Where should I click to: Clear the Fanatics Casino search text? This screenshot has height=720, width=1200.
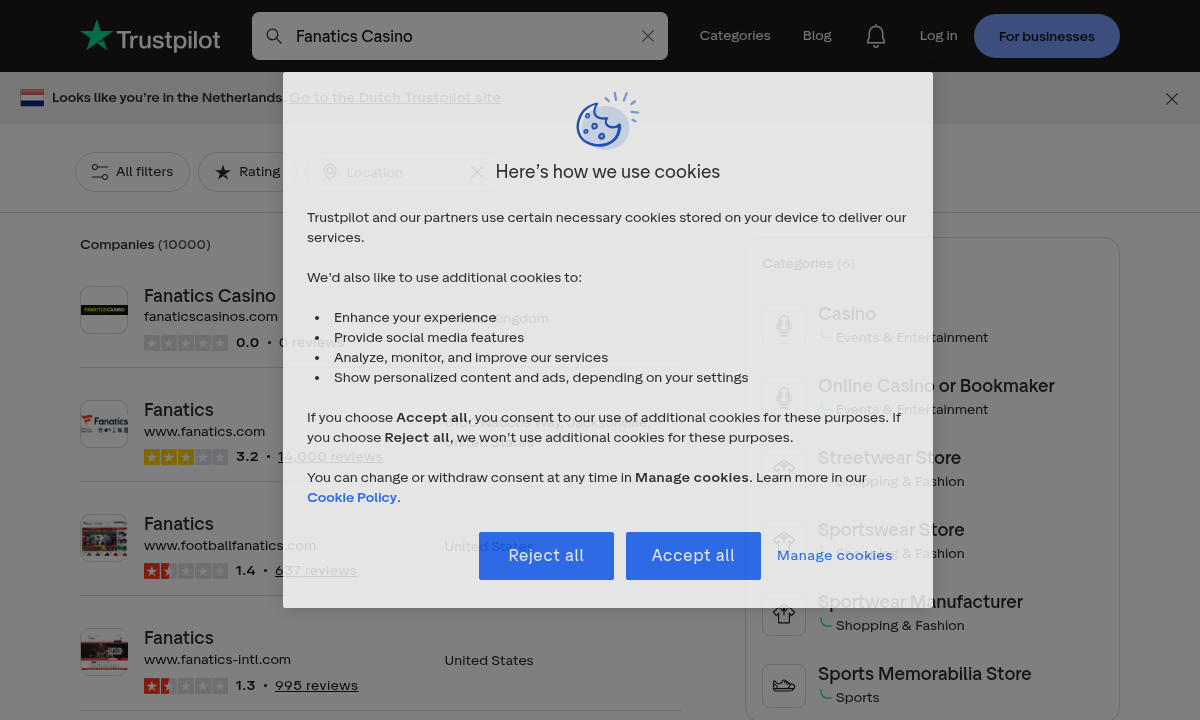pos(648,36)
